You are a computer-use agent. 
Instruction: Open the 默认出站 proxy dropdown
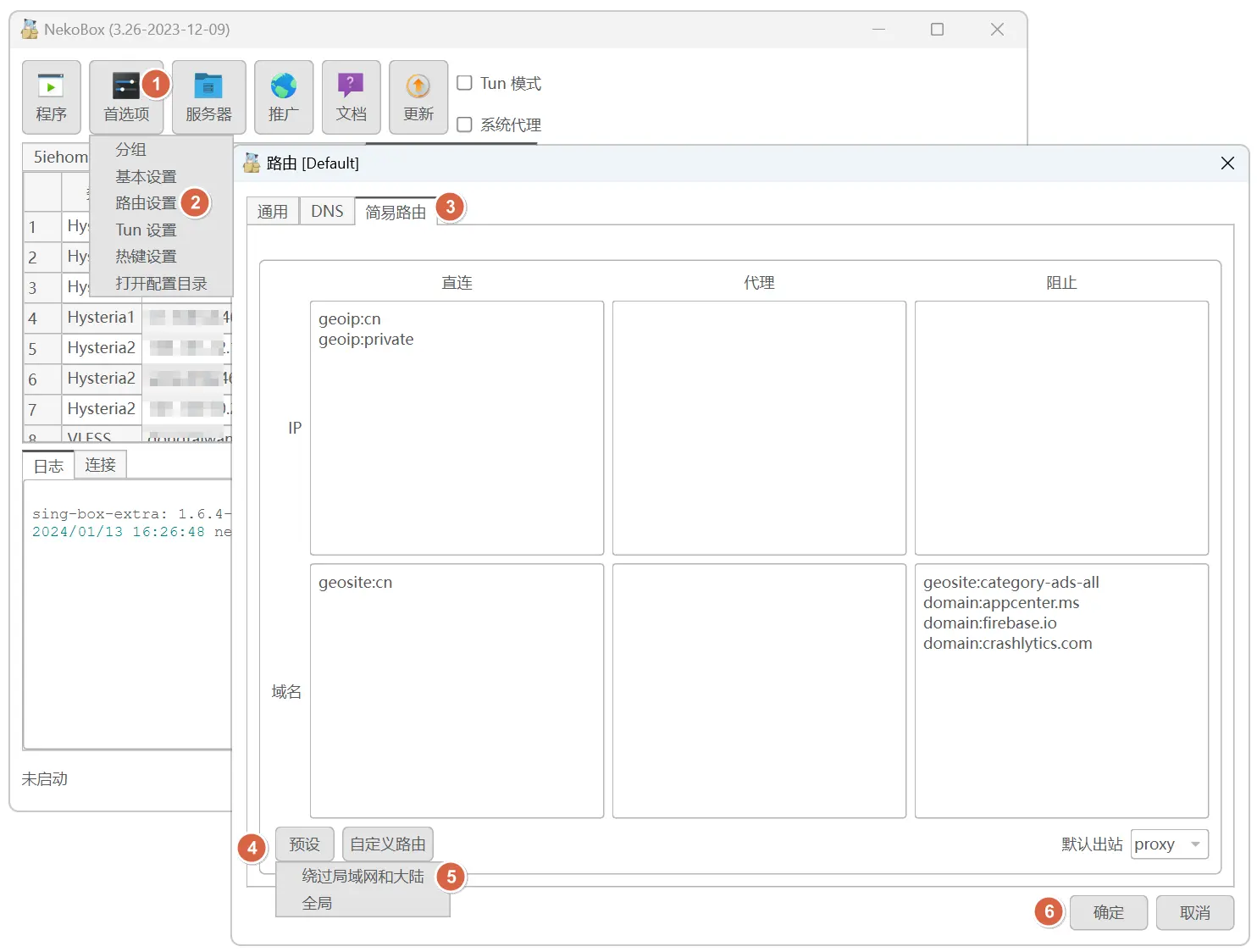[1169, 844]
